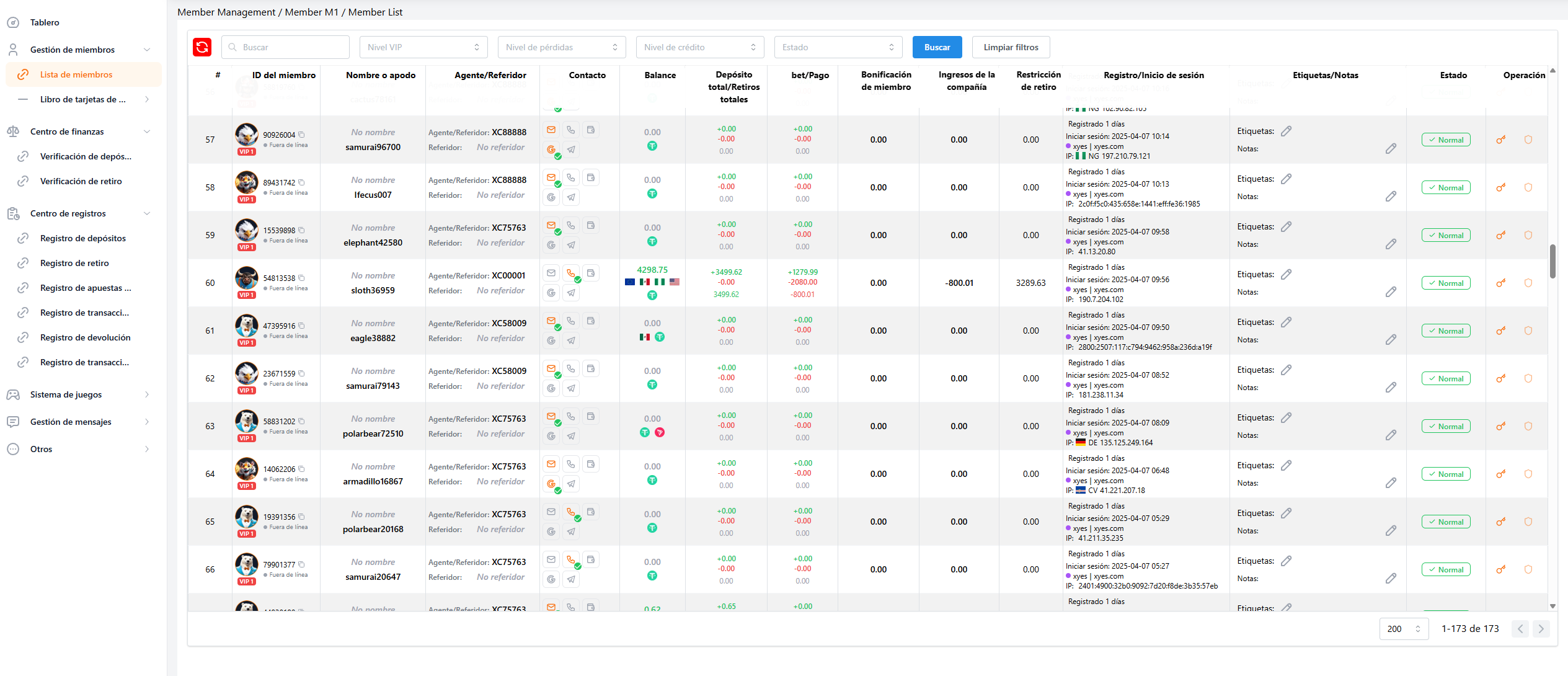Viewport: 1568px width, 676px height.
Task: Click Limpiar filtros button
Action: tap(1011, 47)
